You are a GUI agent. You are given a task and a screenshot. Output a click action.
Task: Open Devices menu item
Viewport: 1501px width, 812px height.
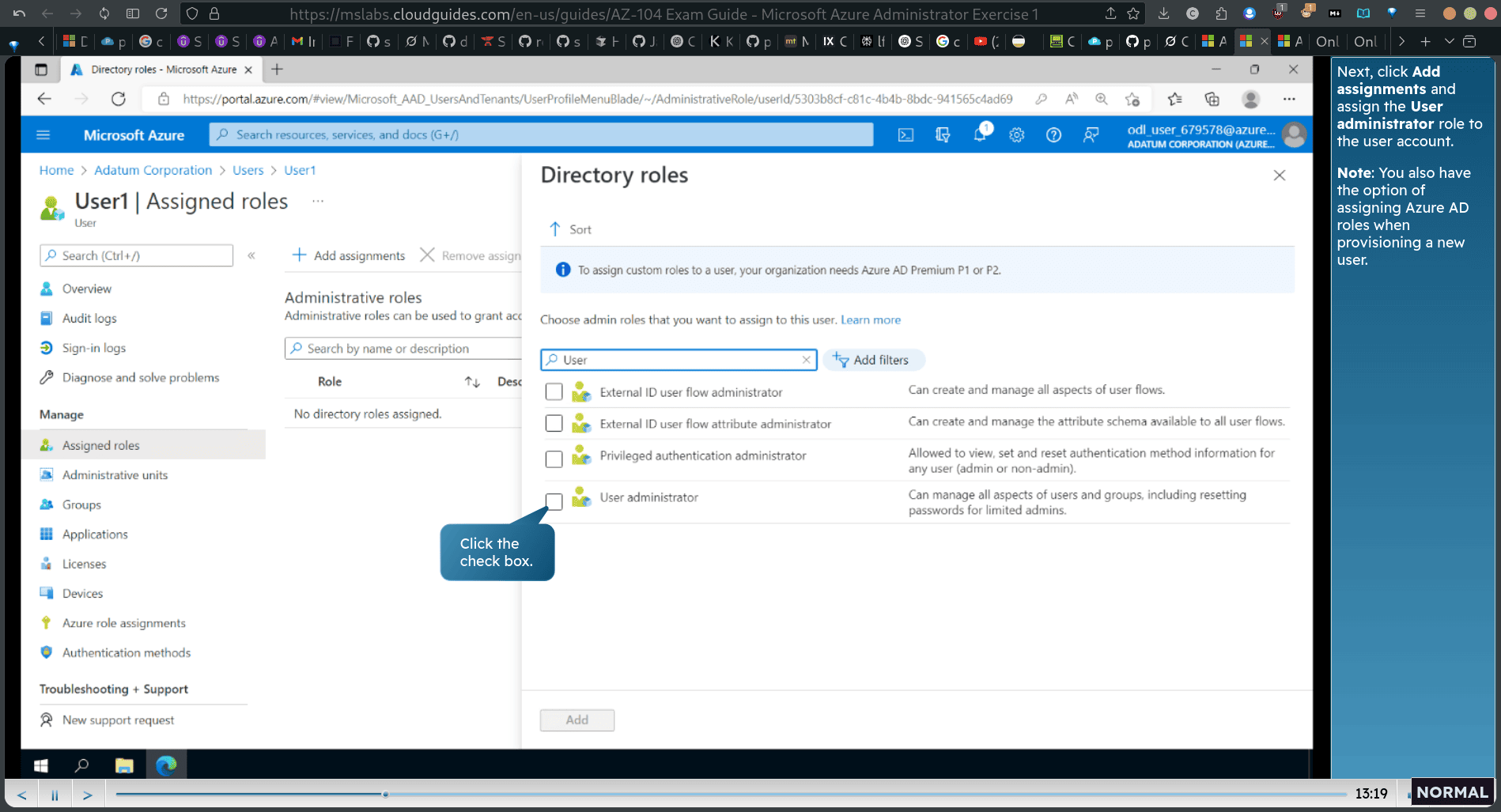pos(82,593)
